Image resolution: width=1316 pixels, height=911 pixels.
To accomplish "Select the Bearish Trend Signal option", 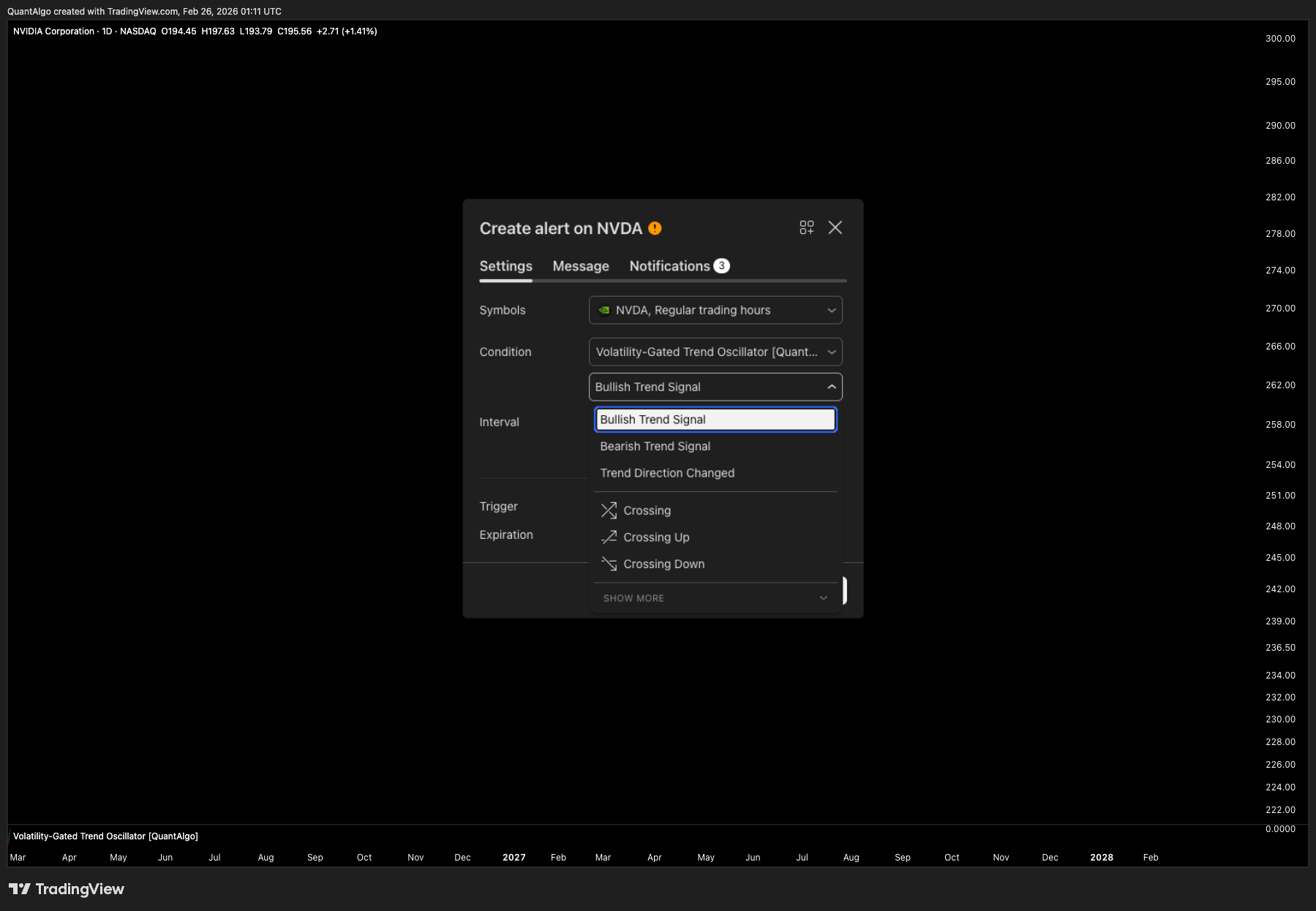I will coord(715,447).
